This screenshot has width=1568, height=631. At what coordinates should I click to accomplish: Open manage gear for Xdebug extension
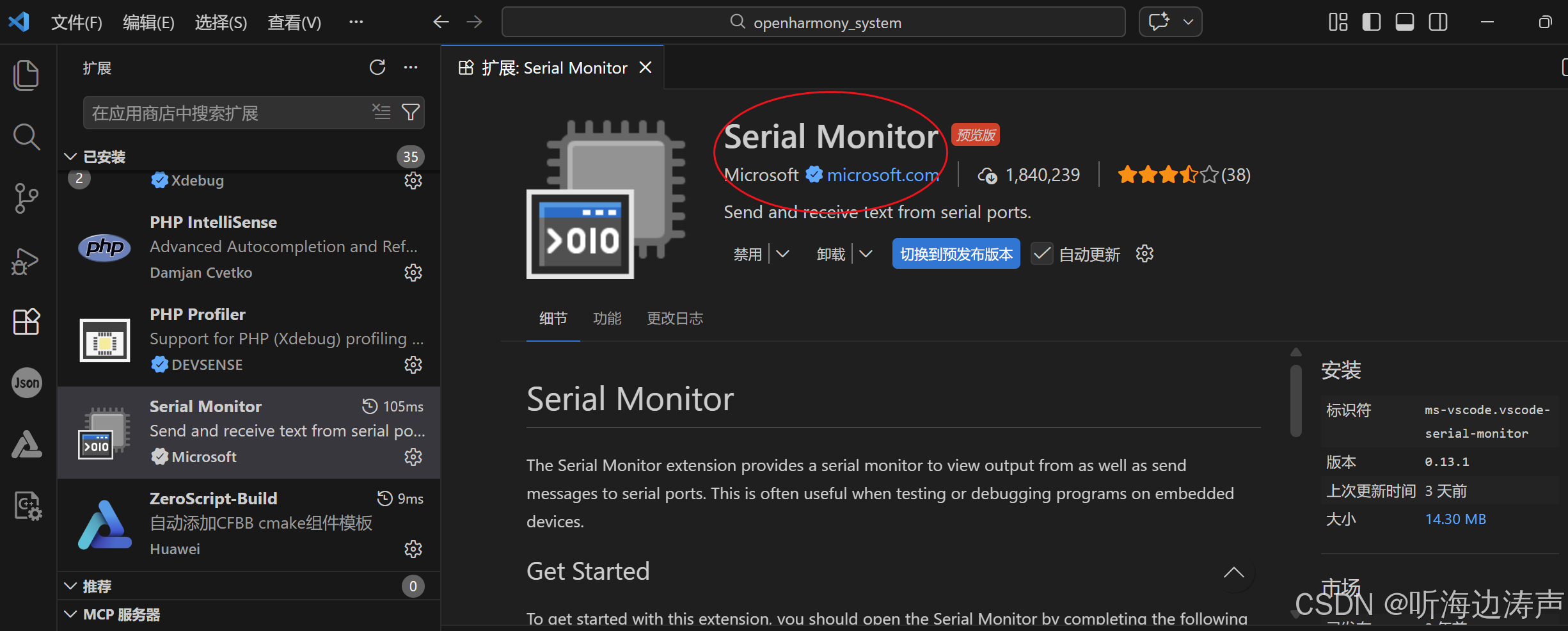(413, 180)
